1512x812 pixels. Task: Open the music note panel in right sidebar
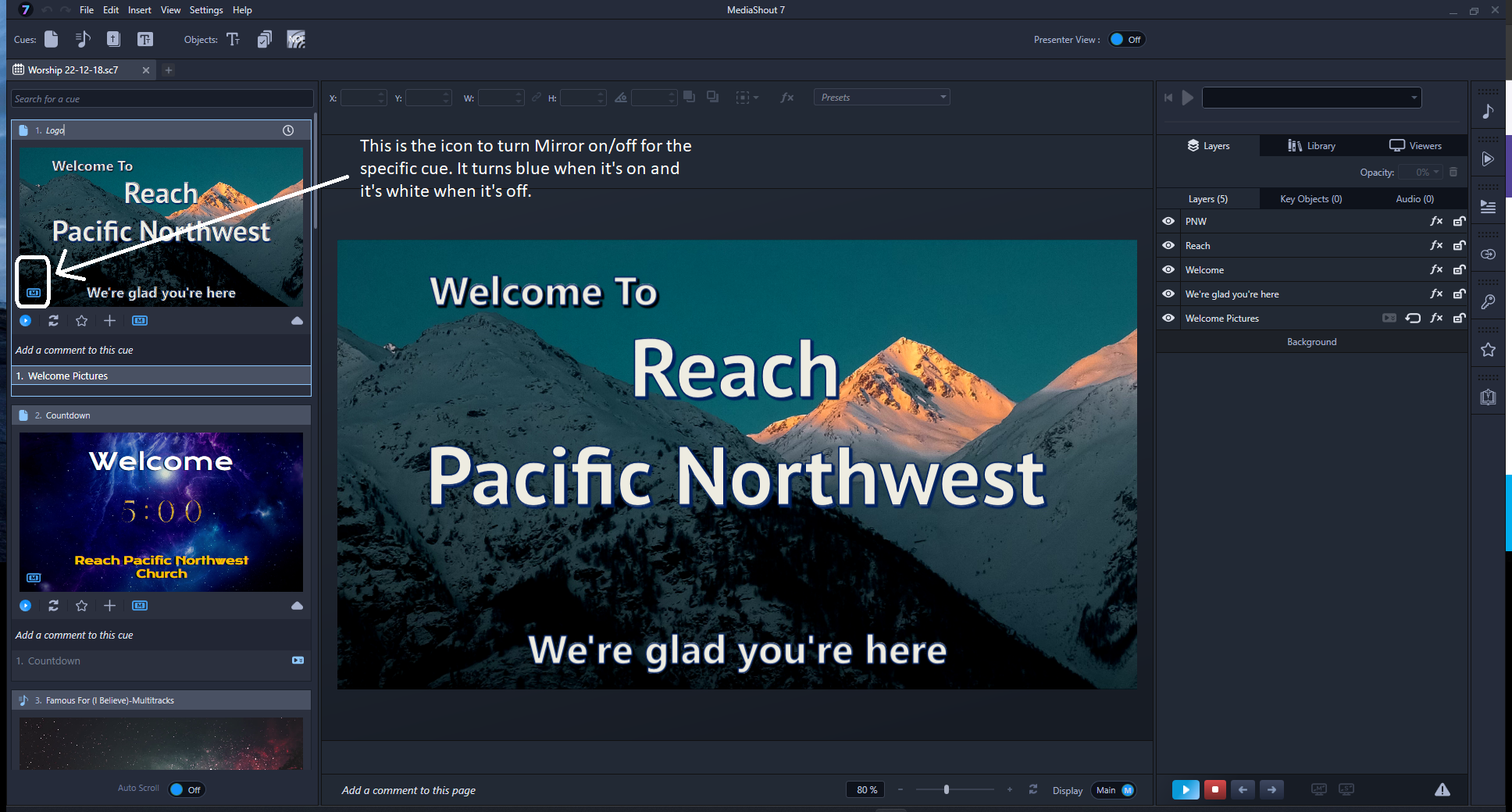tap(1488, 112)
